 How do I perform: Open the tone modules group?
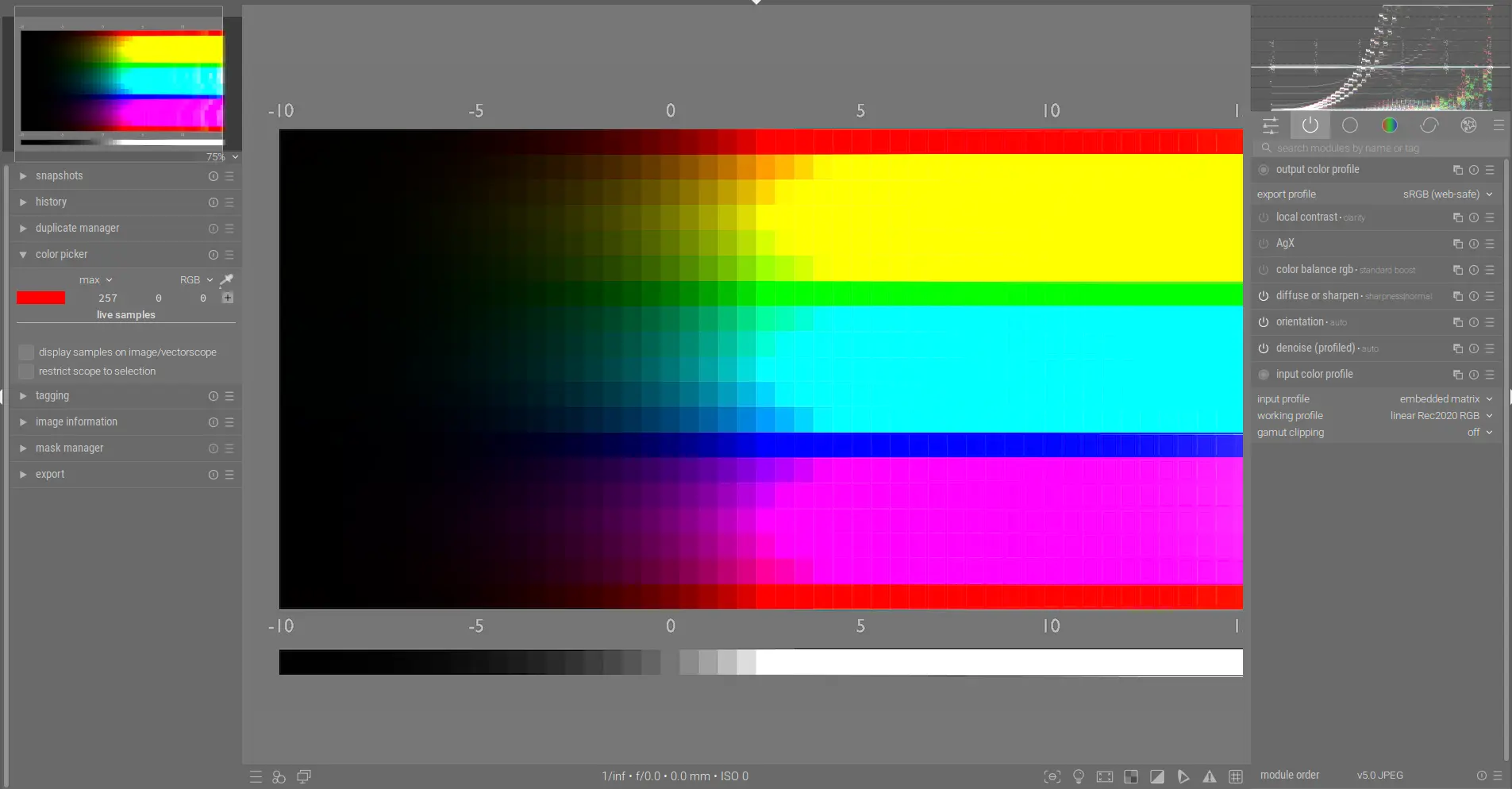(x=1351, y=125)
